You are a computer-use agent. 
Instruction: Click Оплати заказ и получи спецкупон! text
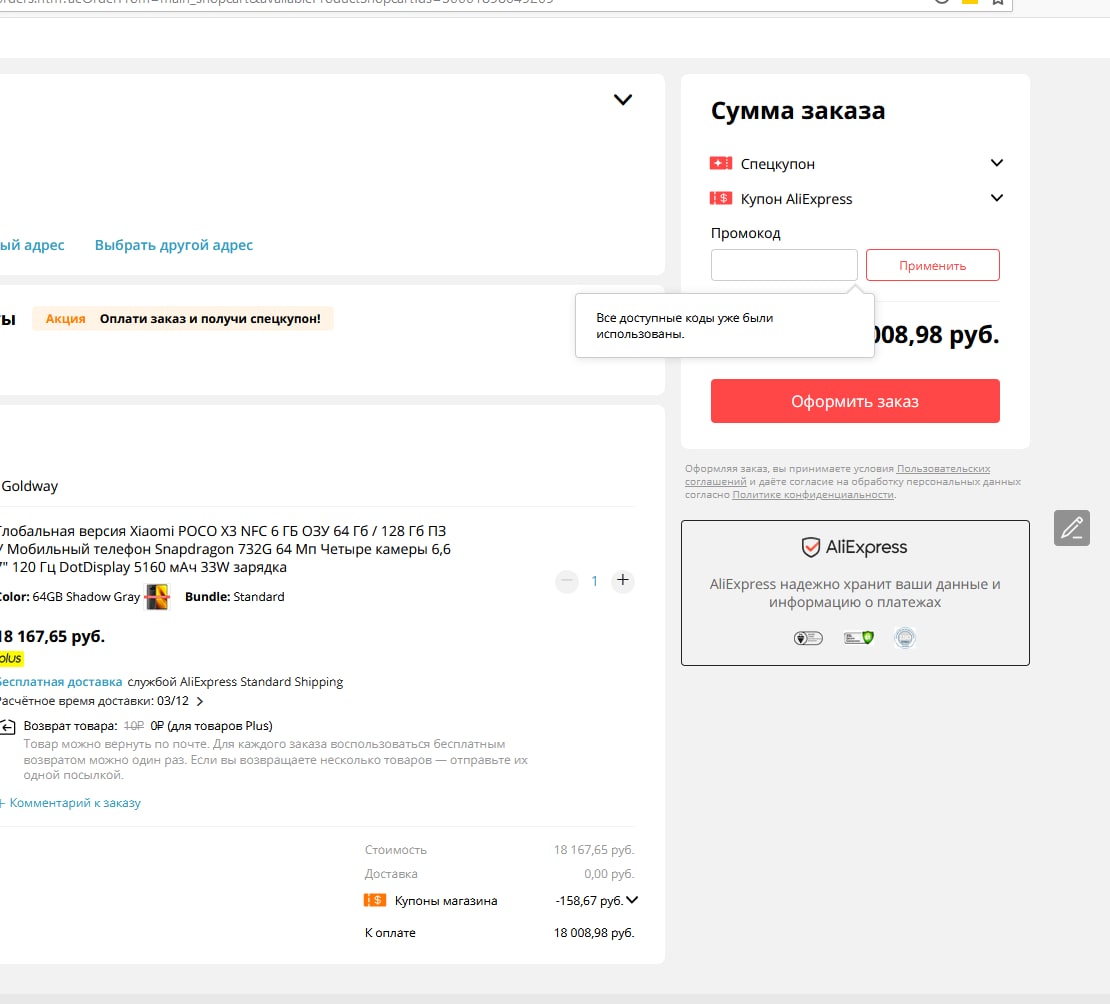tap(210, 319)
